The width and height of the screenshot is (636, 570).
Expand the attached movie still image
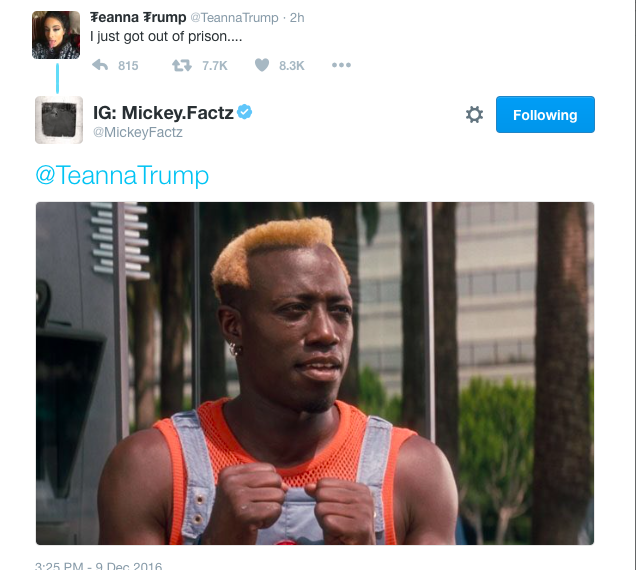click(315, 373)
